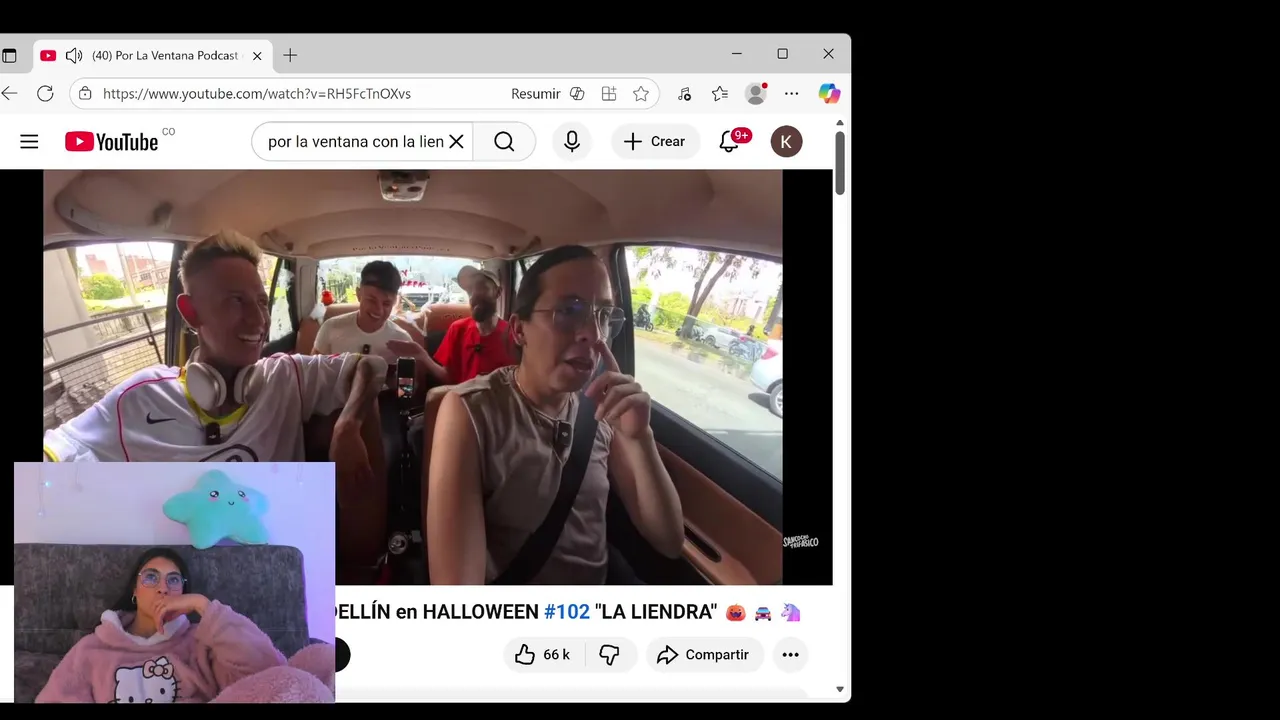1280x720 pixels.
Task: Focus the YouTube search field
Action: [356, 142]
